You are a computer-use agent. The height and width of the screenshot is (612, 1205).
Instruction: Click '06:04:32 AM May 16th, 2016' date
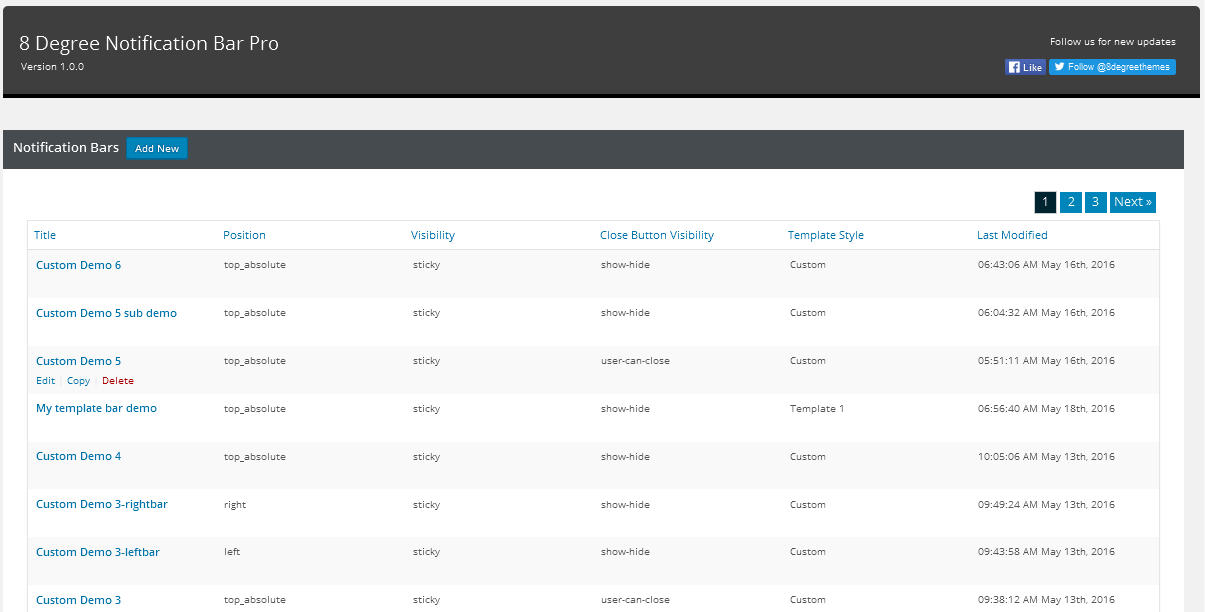coord(1046,313)
